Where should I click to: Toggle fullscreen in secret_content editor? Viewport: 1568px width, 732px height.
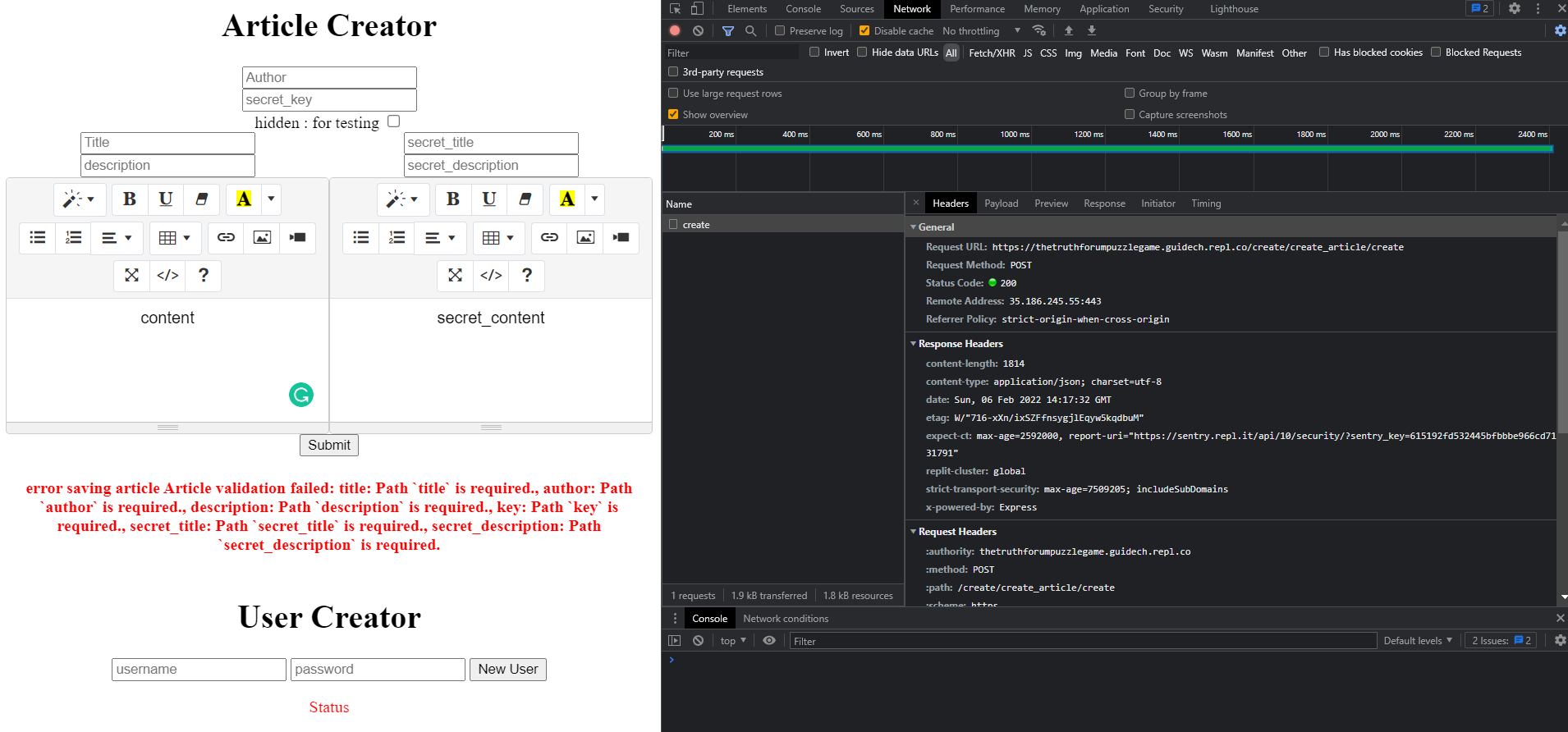pos(455,276)
